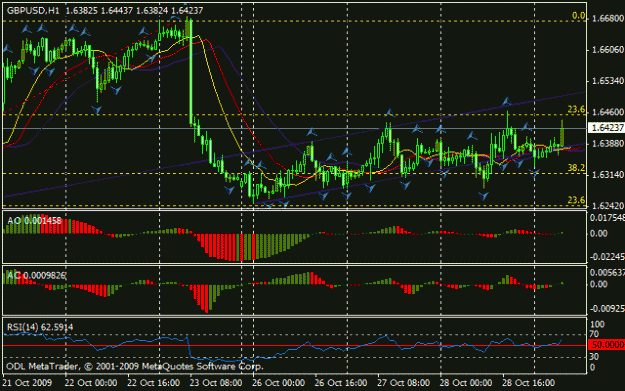Click the 28 Oct 16:00 time axis label
Viewport: 625px width, 391px height.
coord(529,383)
